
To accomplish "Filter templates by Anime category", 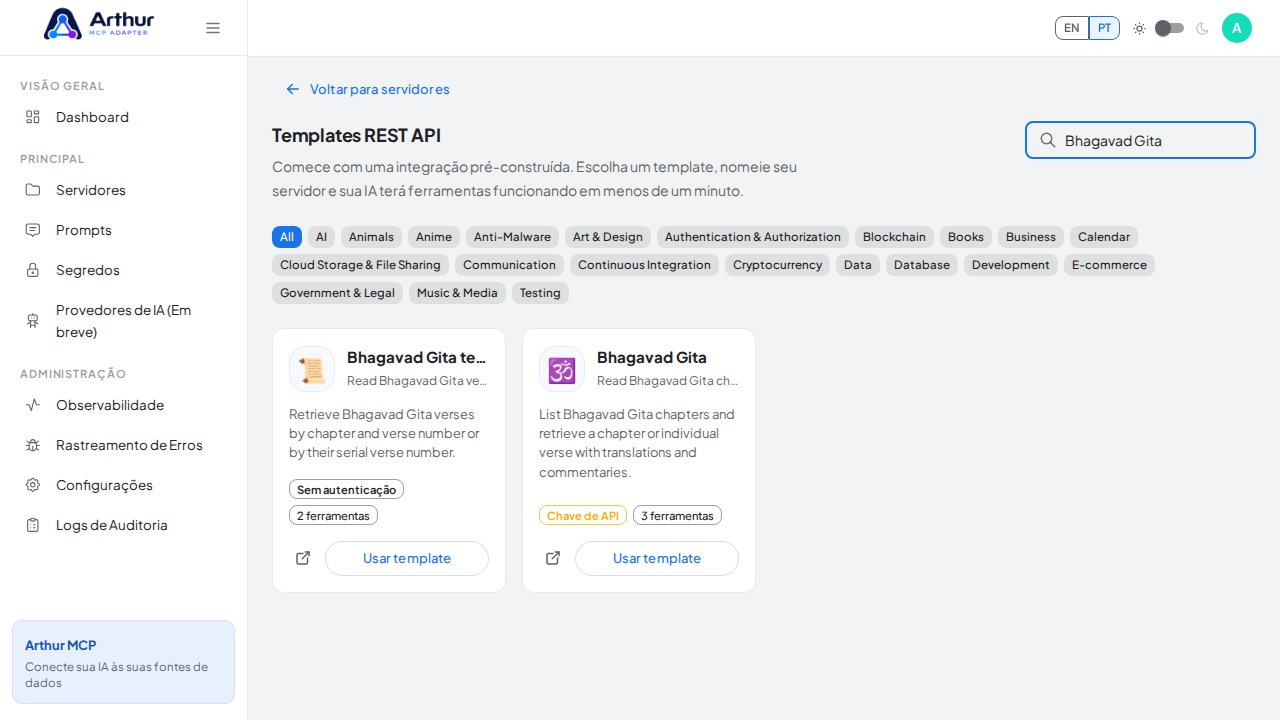I will [x=434, y=237].
